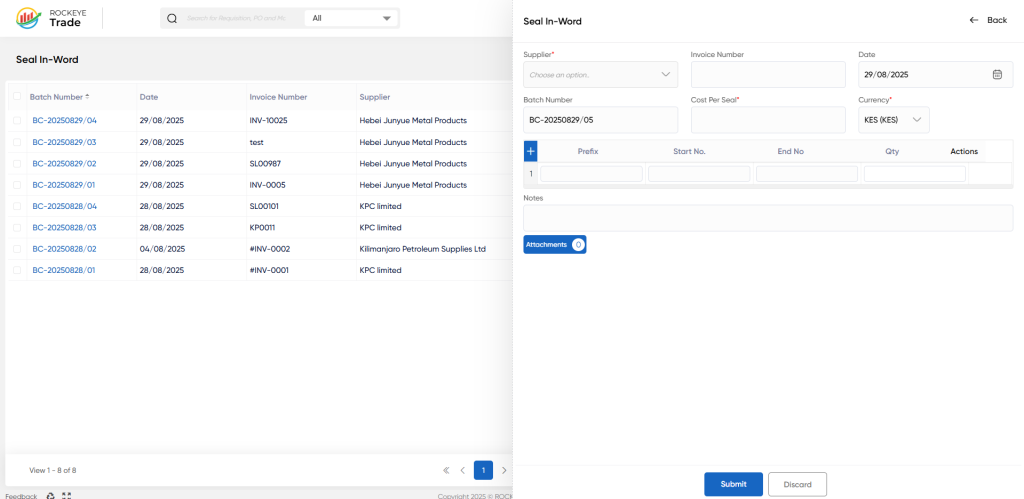
Task: Open batch link BC-20250828/03
Action: point(65,227)
